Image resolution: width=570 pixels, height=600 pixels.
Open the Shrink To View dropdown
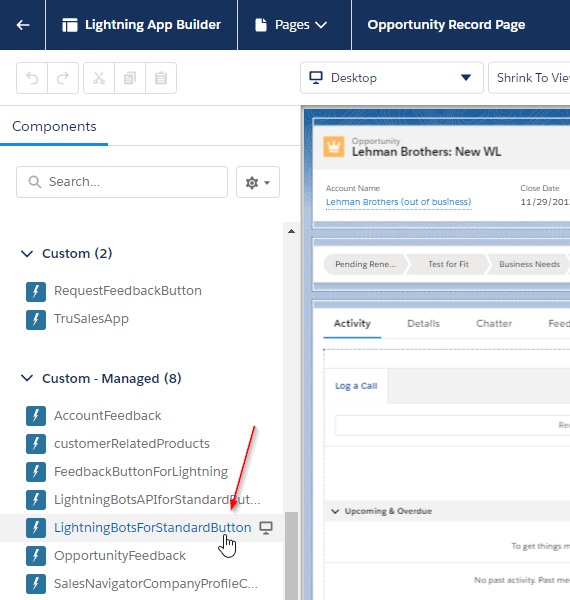coord(529,78)
